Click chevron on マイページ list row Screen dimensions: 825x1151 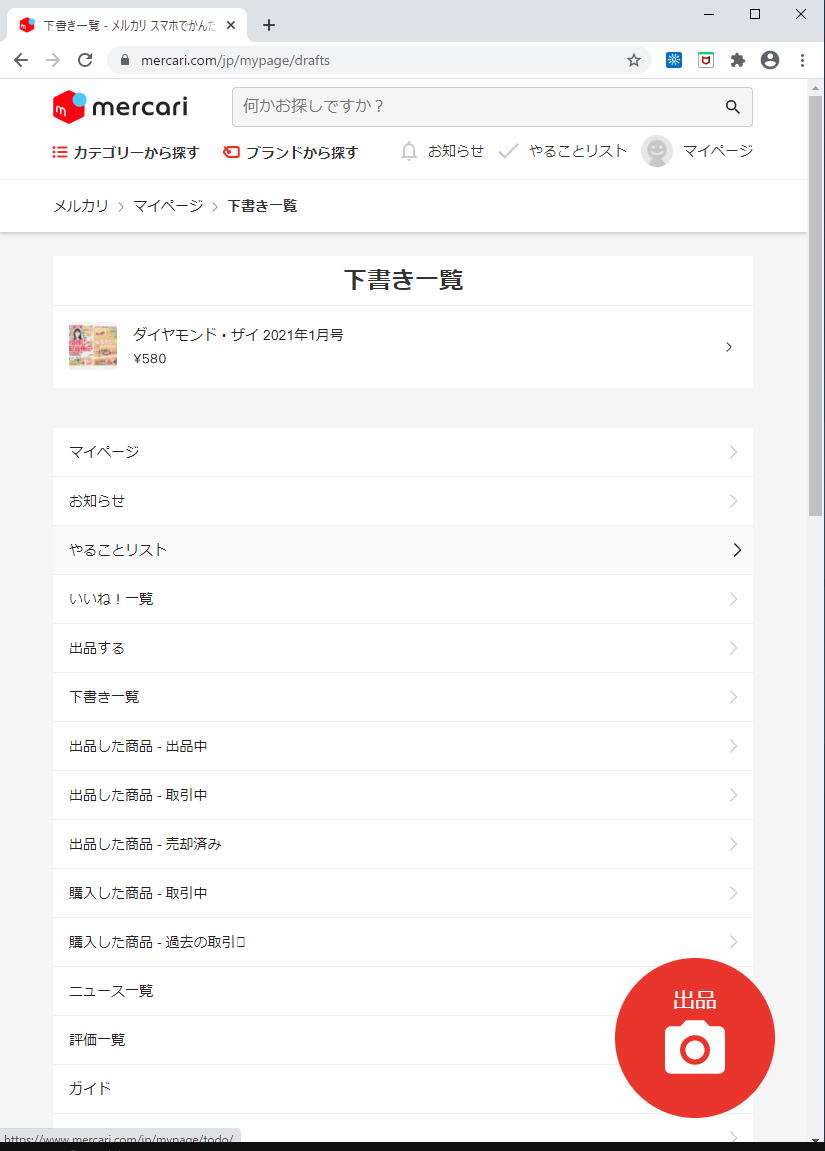point(733,452)
